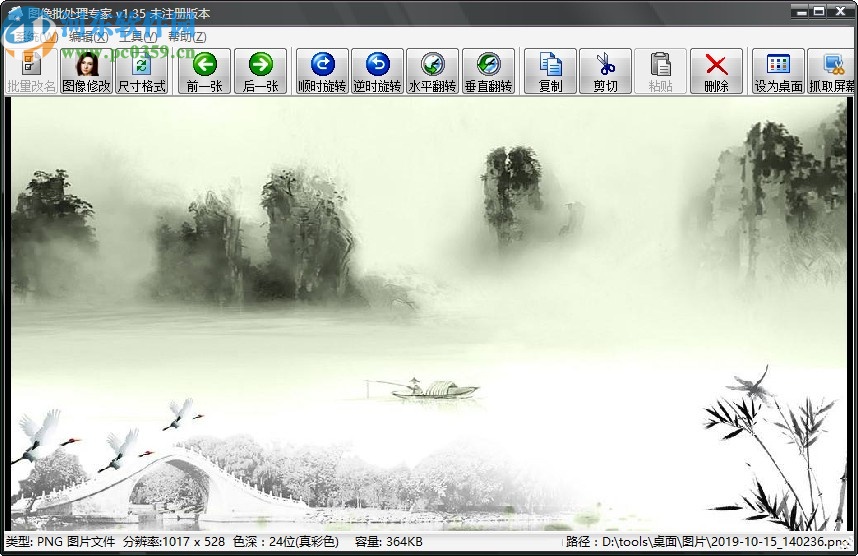Set image as wallpaper via 设为桌面

pos(778,71)
